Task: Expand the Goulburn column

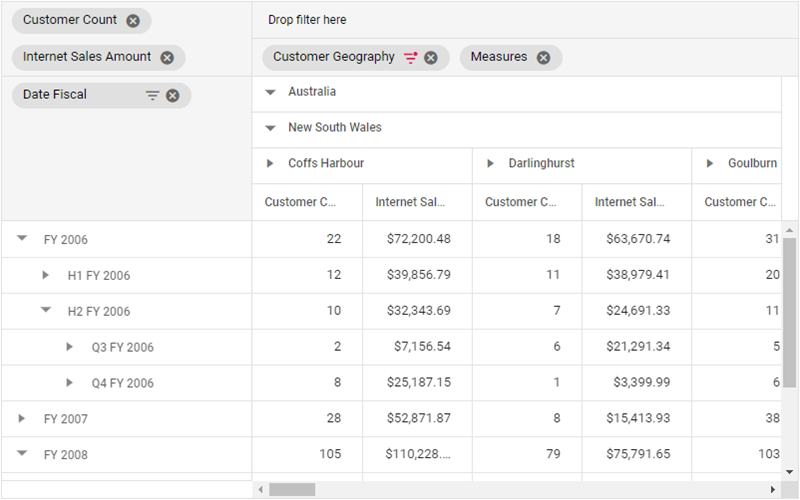Action: (x=710, y=164)
